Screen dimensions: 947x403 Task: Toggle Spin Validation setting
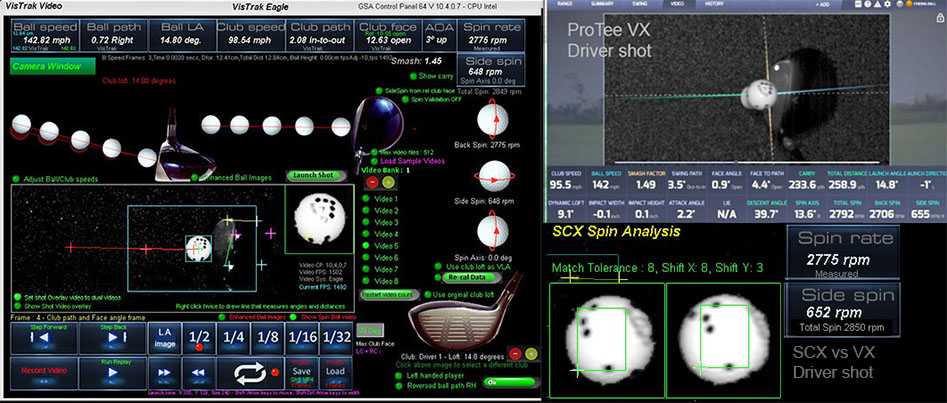[406, 100]
